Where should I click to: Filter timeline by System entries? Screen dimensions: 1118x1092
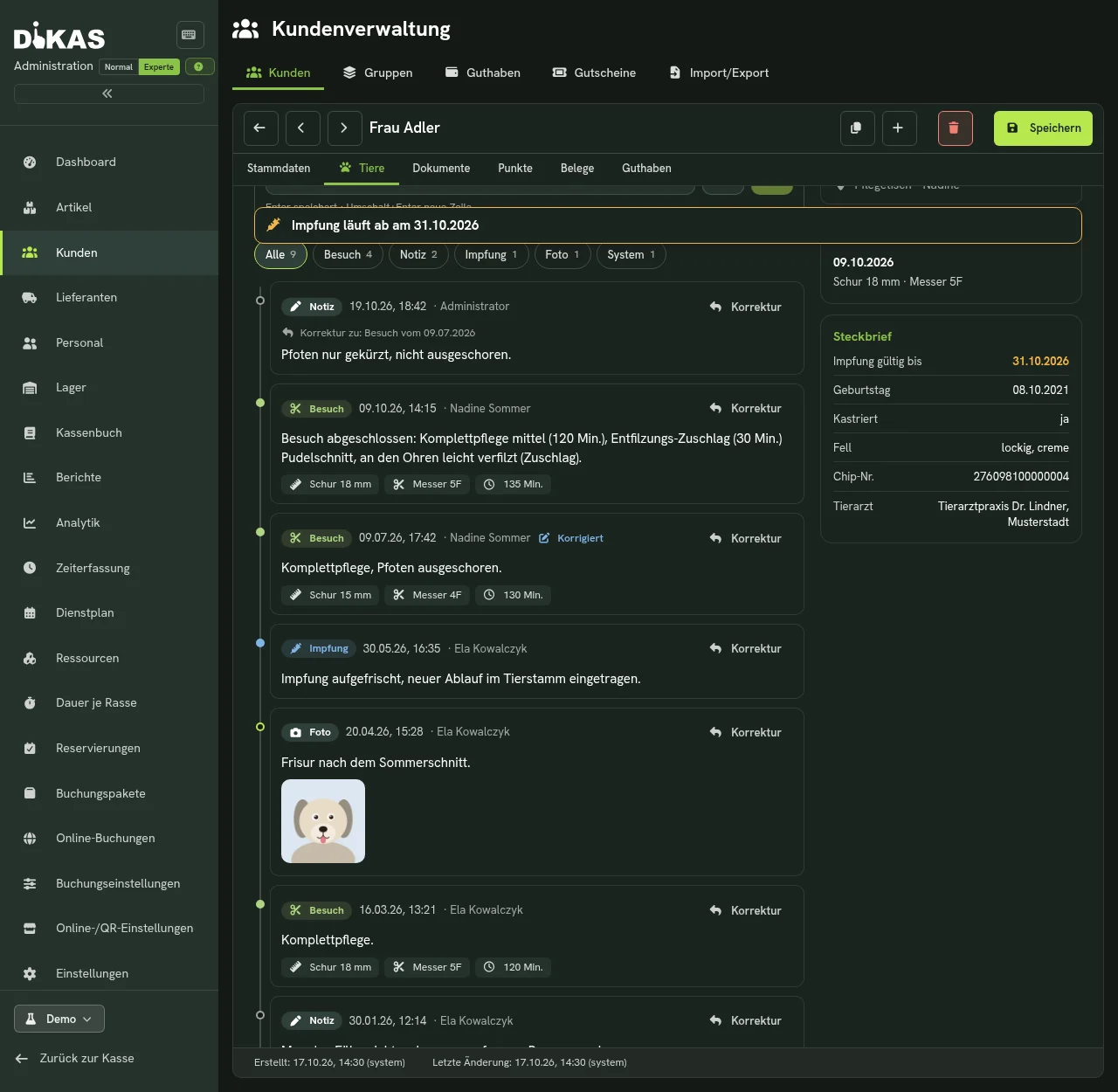coord(631,255)
